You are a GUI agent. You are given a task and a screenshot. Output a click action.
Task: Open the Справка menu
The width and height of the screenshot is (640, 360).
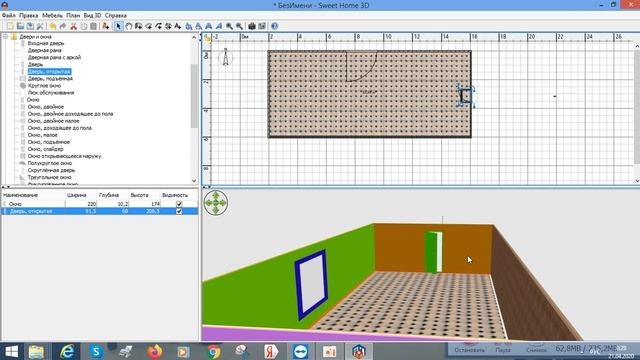click(116, 16)
